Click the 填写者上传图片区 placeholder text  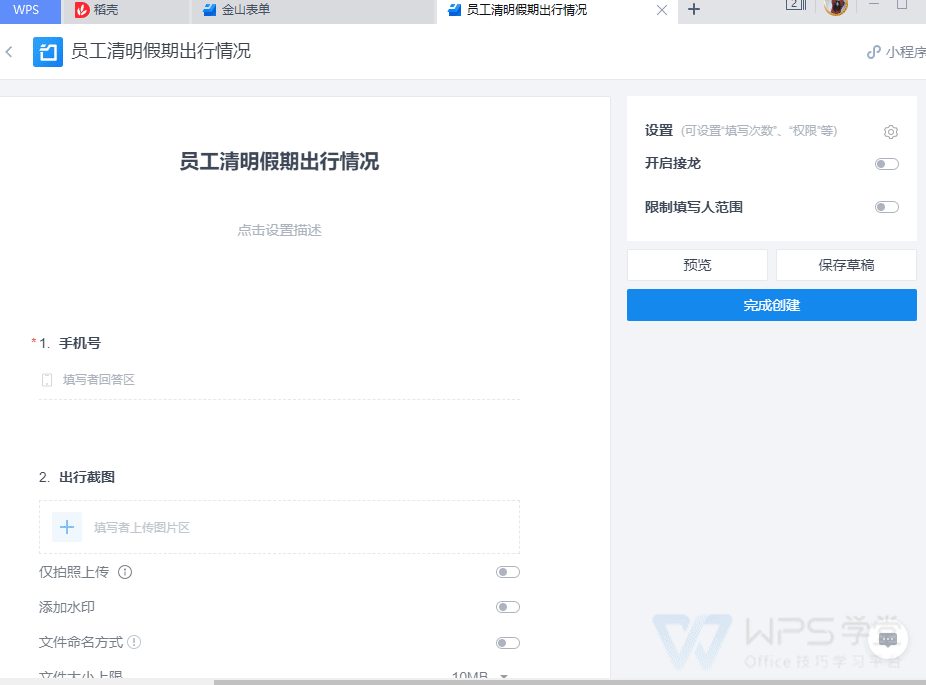pyautogui.click(x=142, y=527)
